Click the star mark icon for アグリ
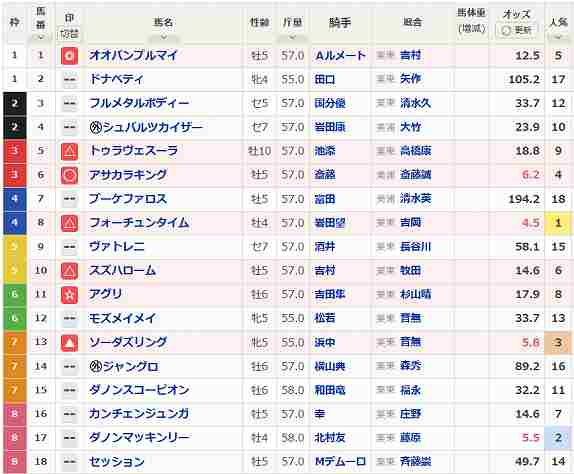574x474 pixels. pyautogui.click(x=69, y=295)
